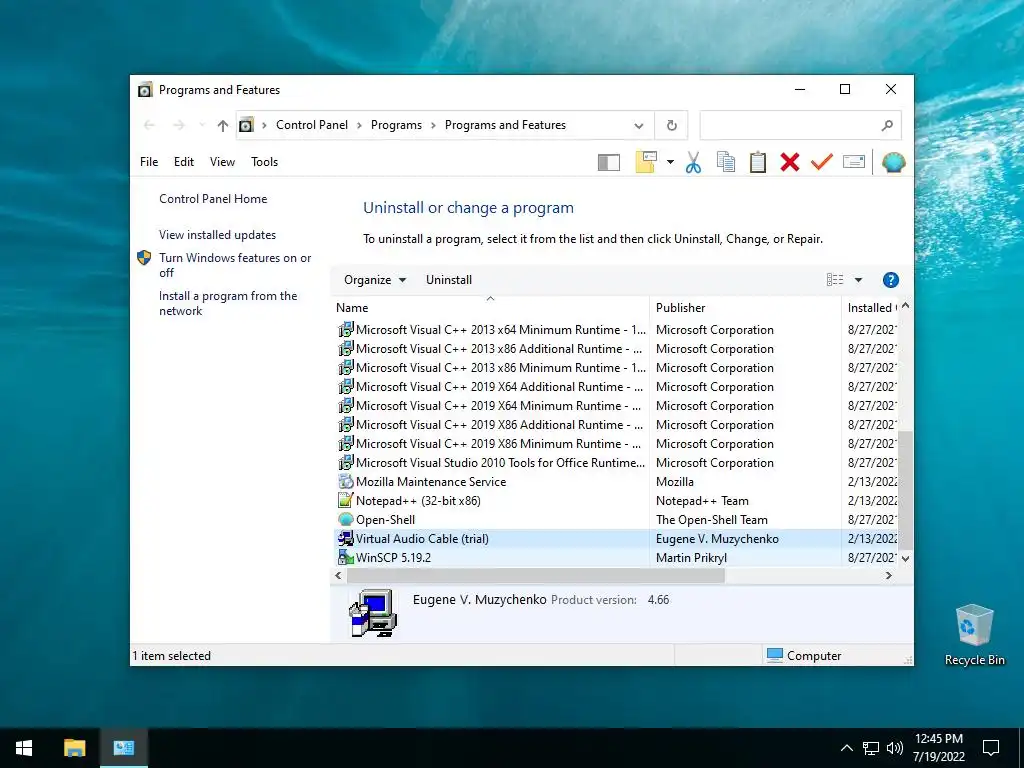
Task: Open the dropdown beside the Move To icon
Action: [670, 162]
